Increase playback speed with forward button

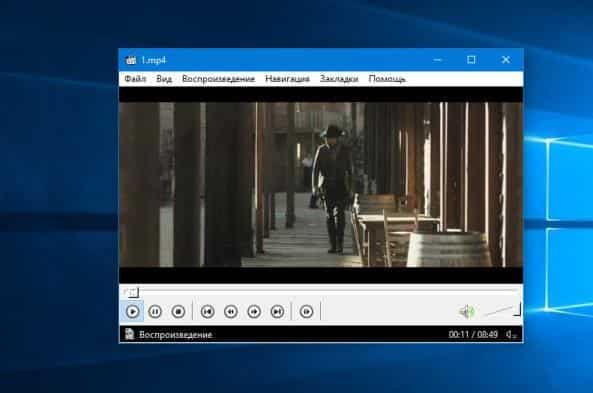point(254,312)
